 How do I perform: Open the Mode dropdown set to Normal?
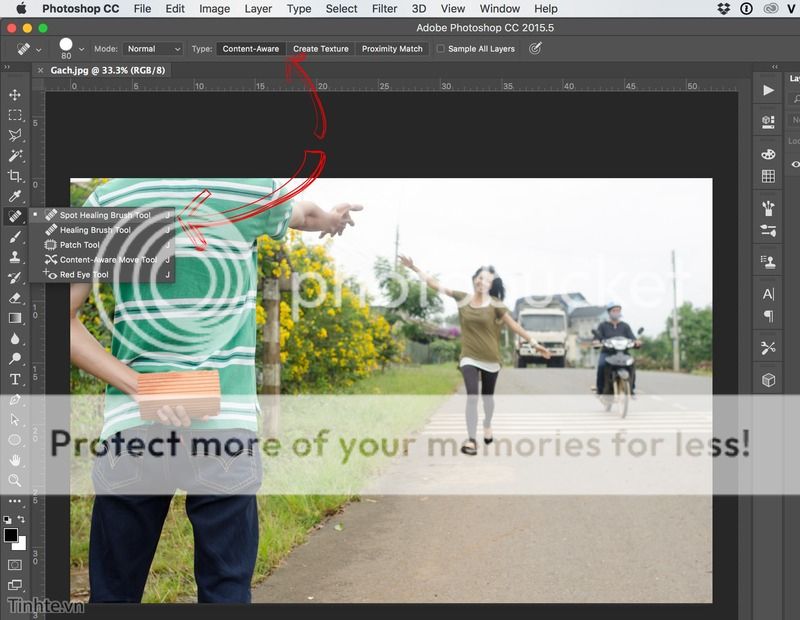(x=153, y=49)
